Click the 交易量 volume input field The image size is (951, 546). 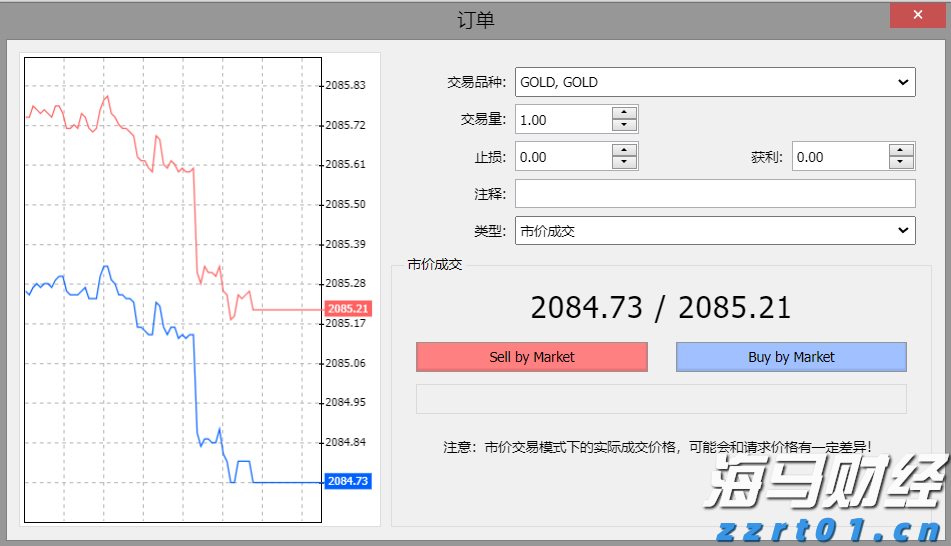[563, 120]
